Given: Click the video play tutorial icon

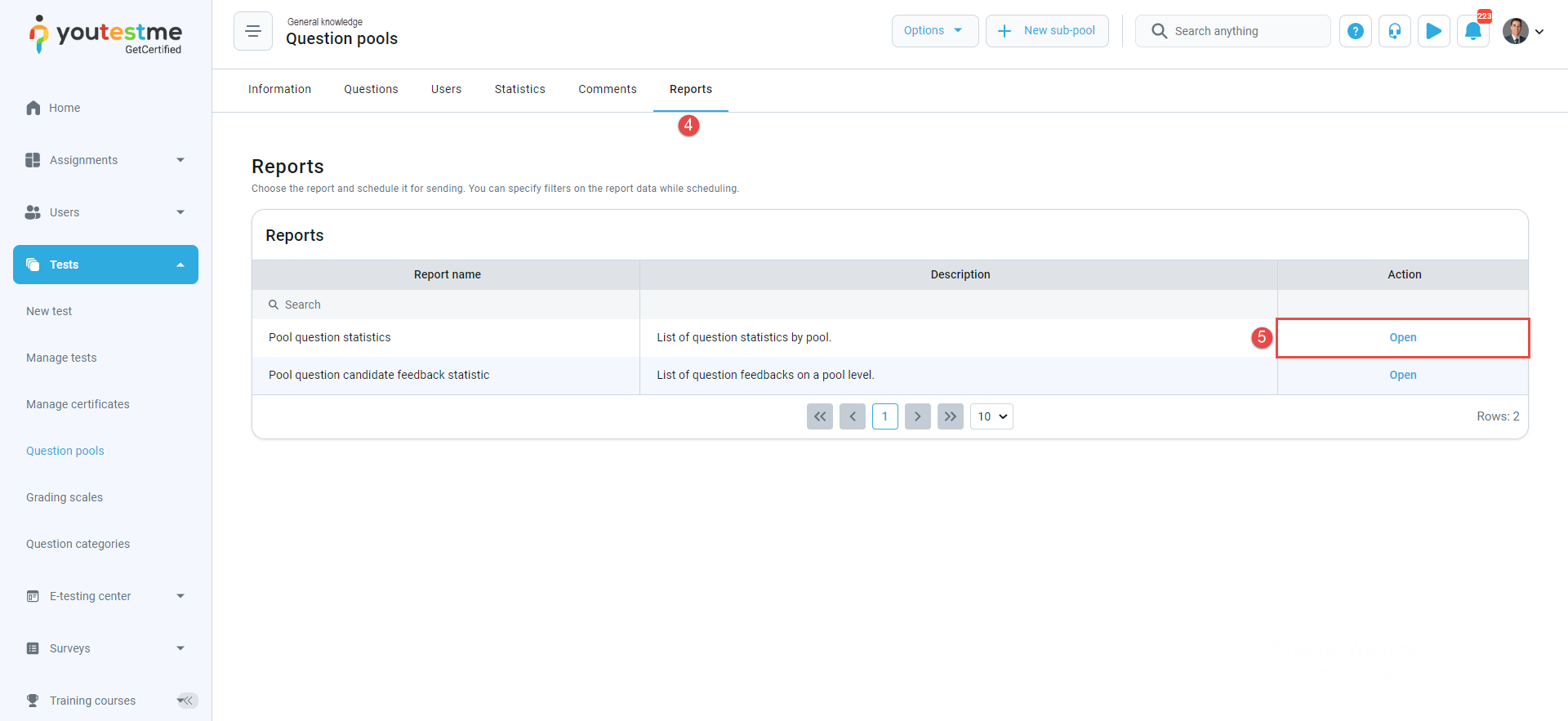Looking at the screenshot, I should [x=1433, y=31].
